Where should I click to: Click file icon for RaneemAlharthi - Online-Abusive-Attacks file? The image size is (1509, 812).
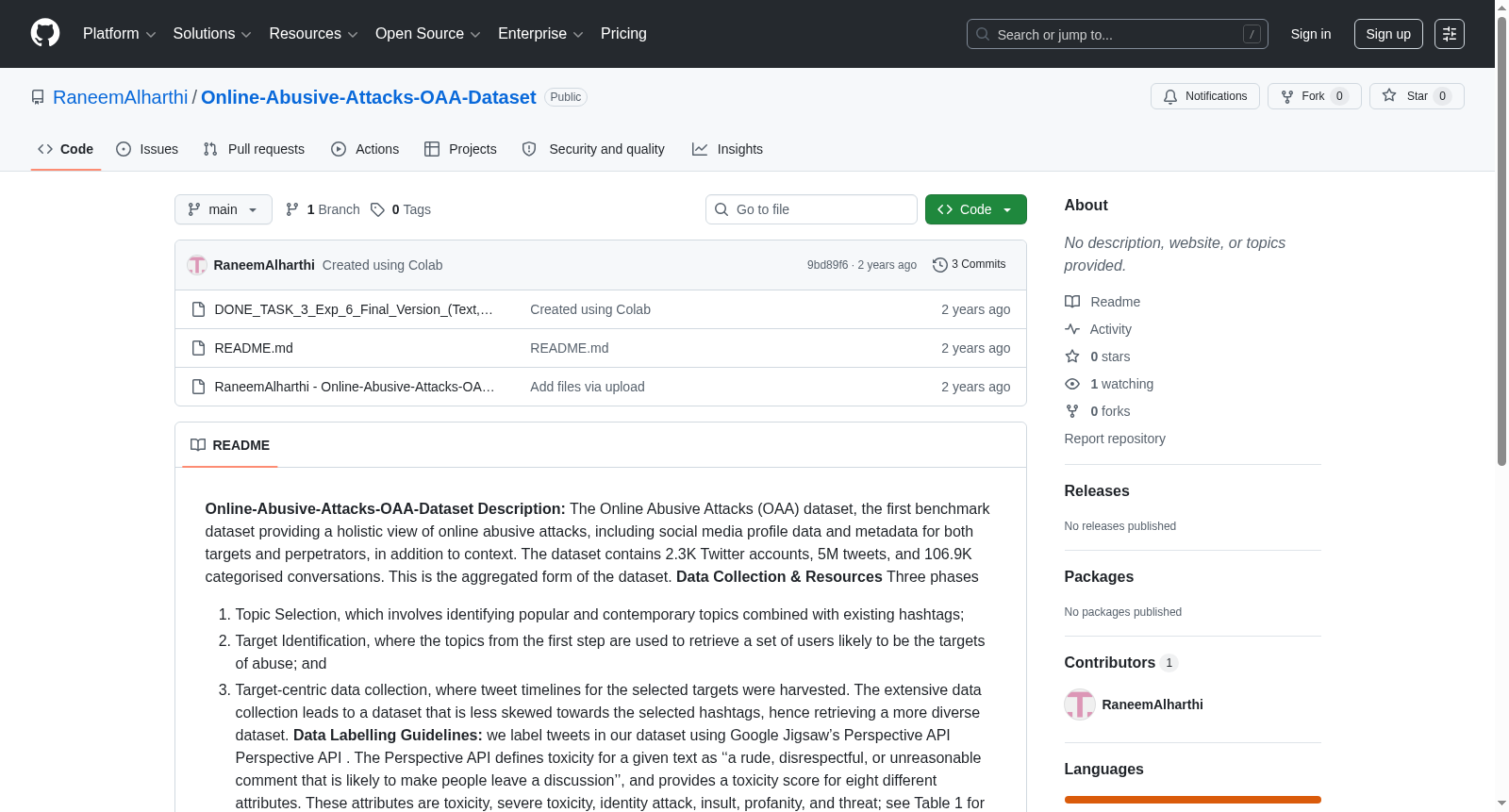[198, 387]
